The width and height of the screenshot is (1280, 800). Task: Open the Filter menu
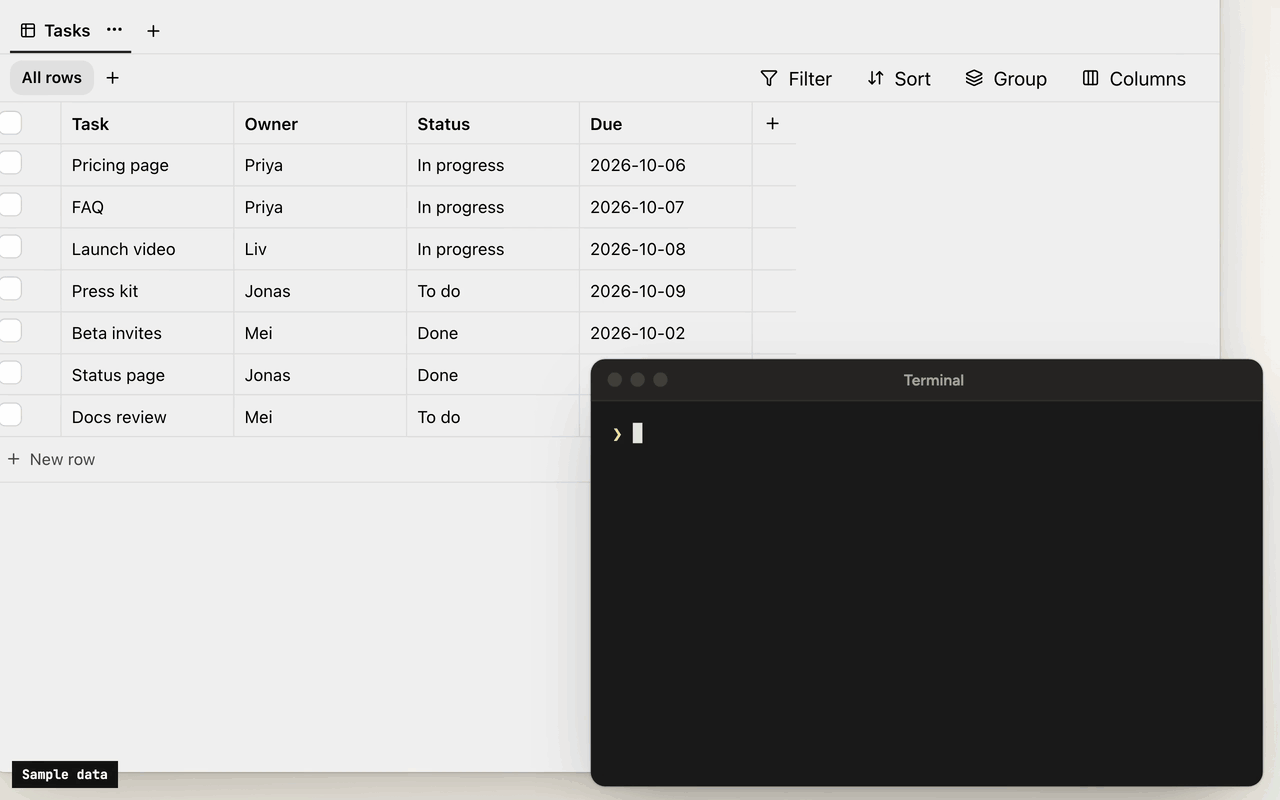(796, 78)
